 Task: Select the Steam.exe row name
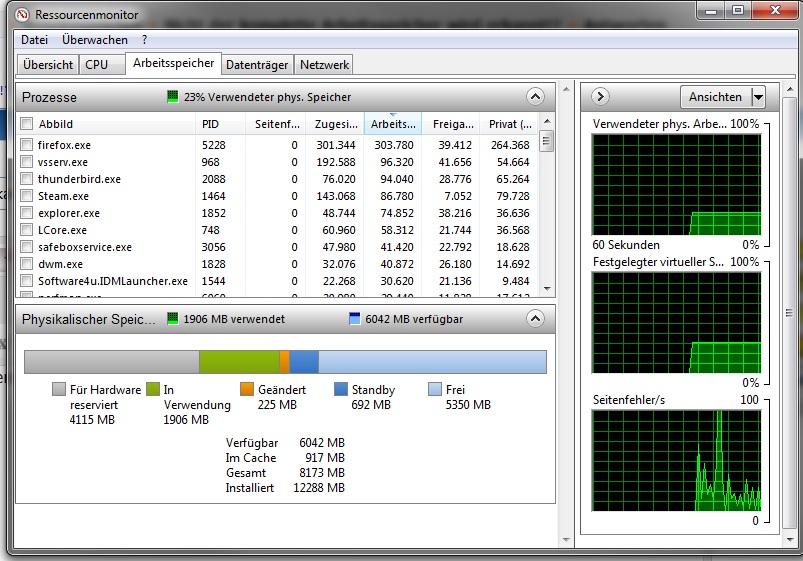[x=63, y=196]
